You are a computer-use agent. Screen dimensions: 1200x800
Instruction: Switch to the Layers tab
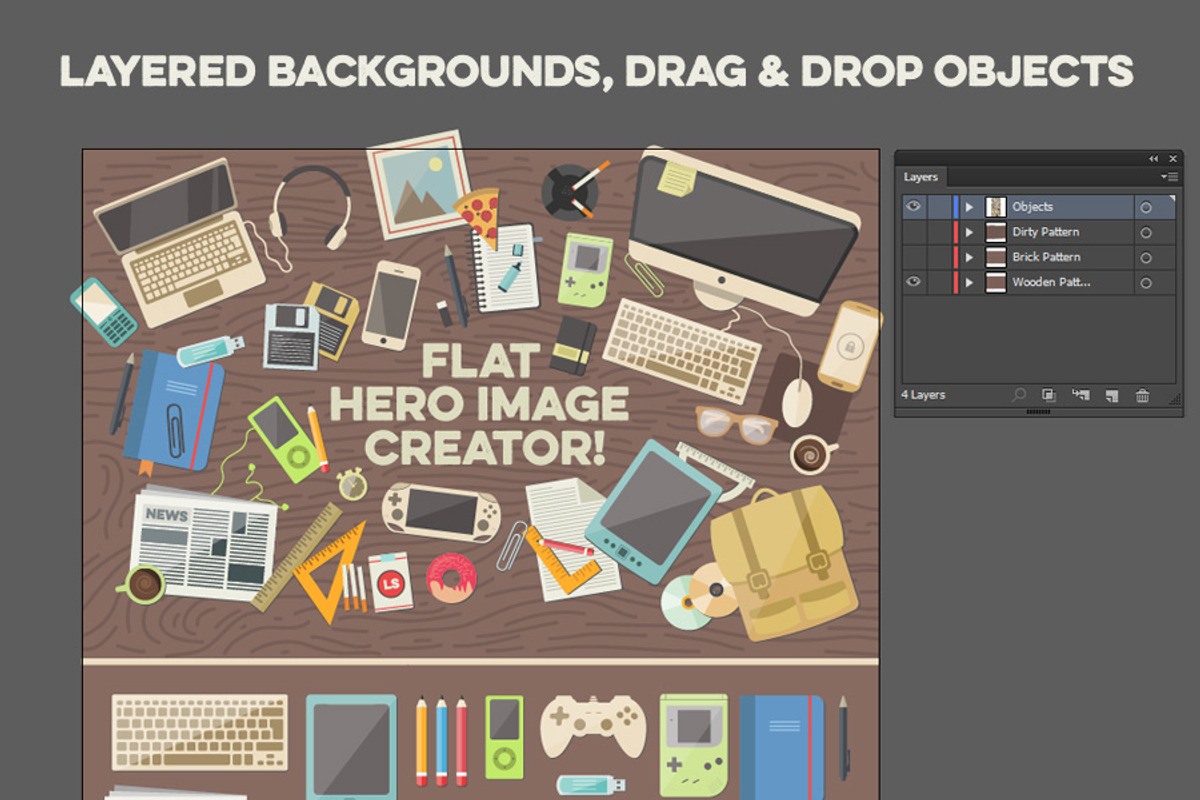(x=921, y=177)
